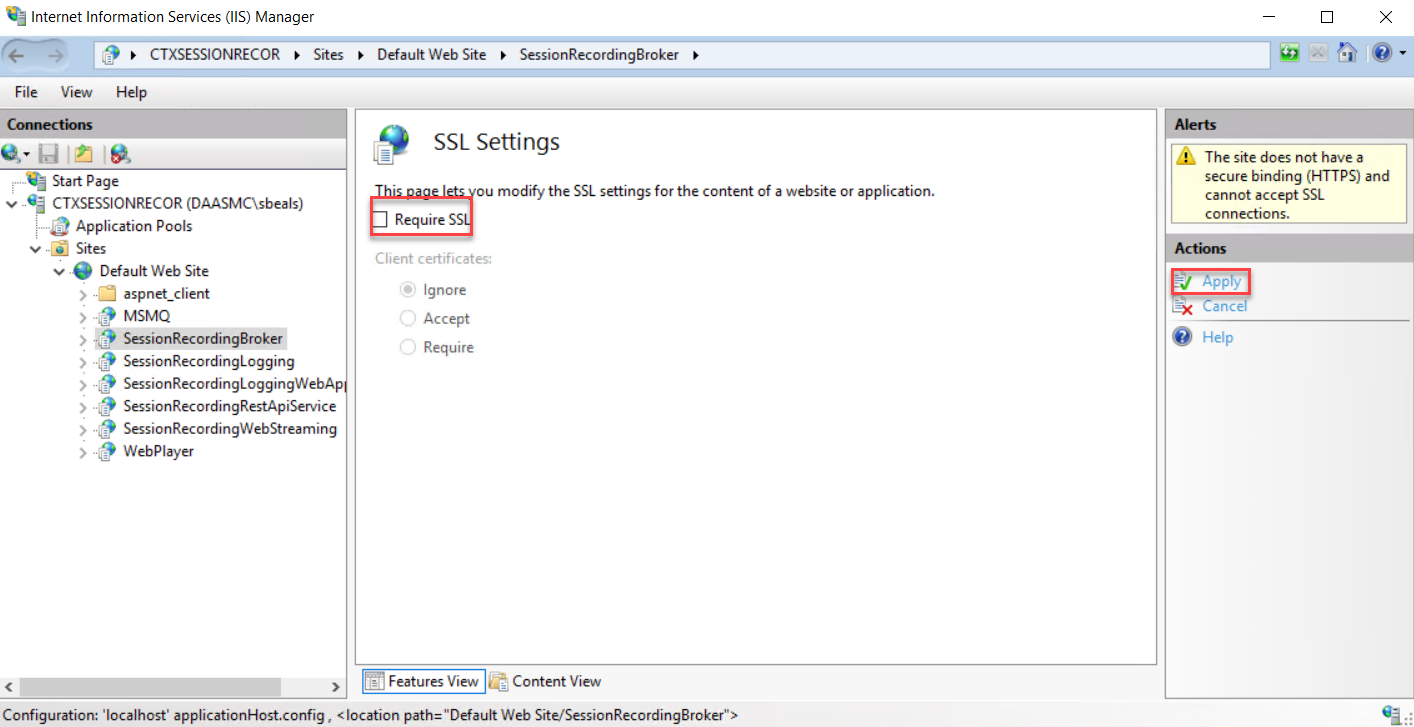
Task: Select the SessionRecordingLoggingWebApp tree item
Action: click(x=234, y=384)
